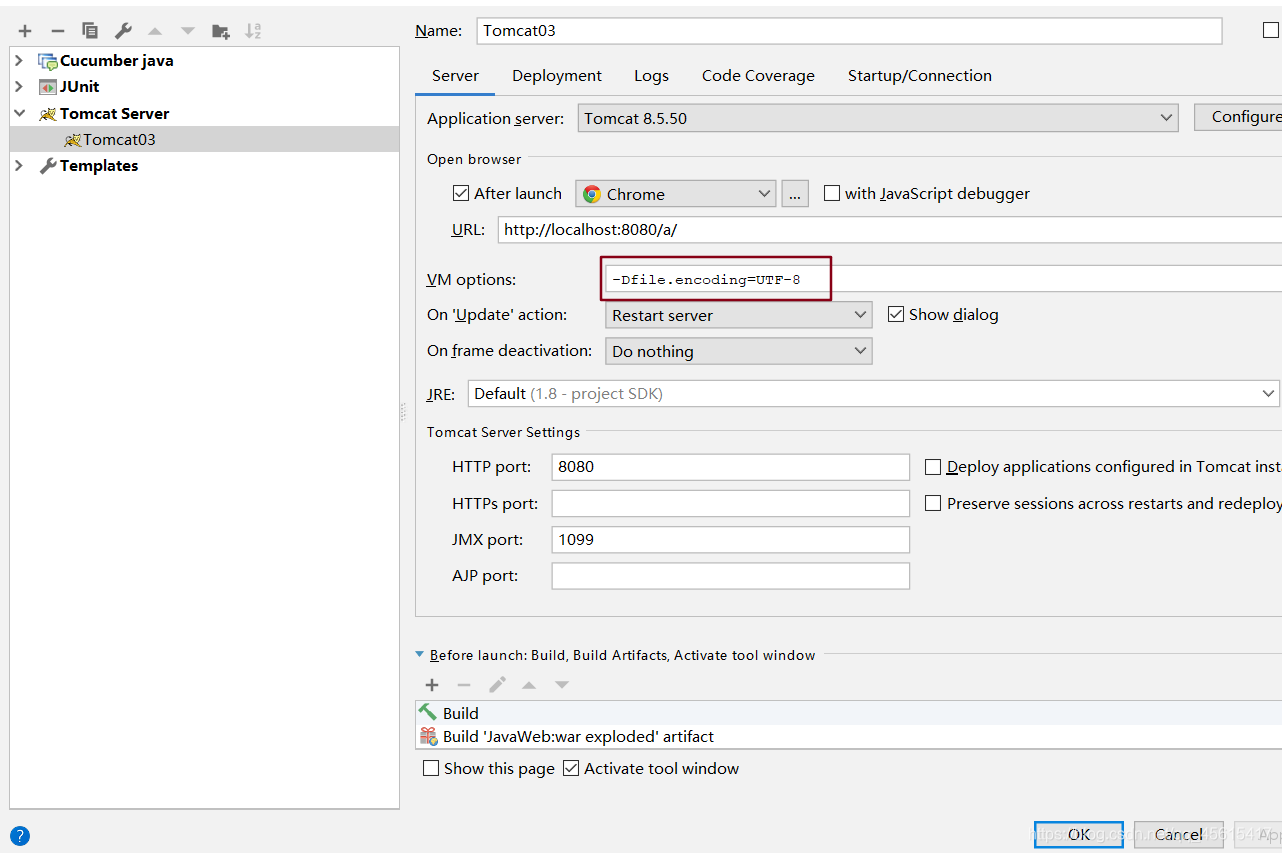1282x853 pixels.
Task: Select the Tomcat03 configuration
Action: point(204,139)
